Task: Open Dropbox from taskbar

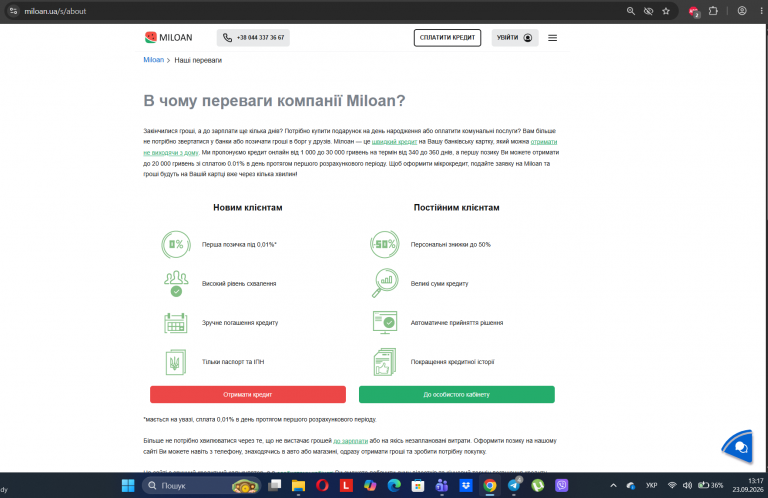Action: [x=466, y=485]
